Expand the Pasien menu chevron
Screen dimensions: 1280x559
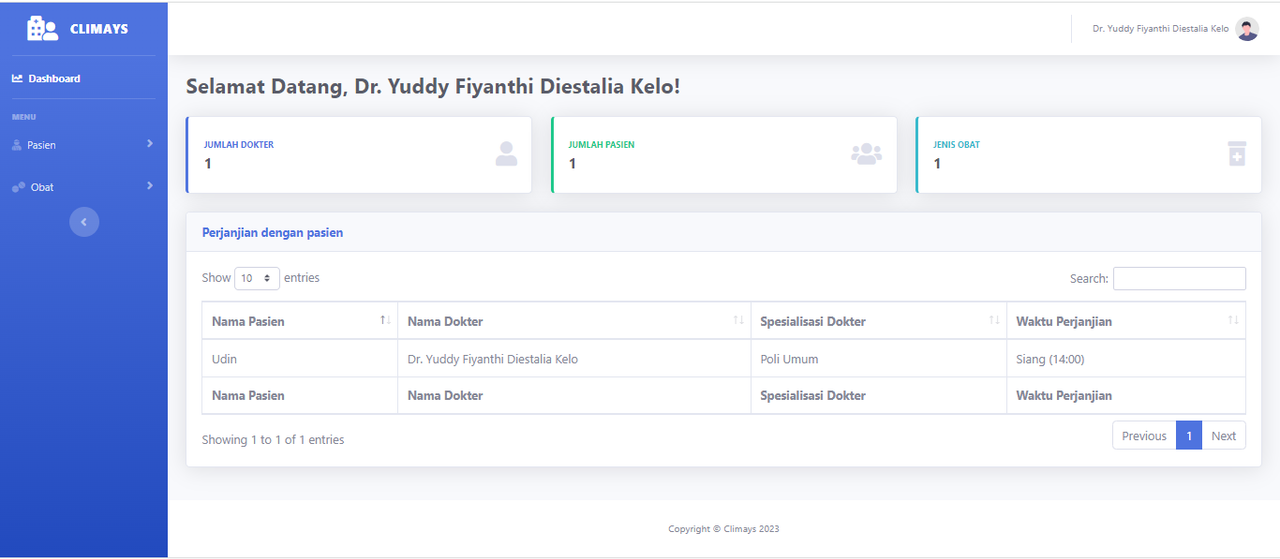[x=150, y=144]
